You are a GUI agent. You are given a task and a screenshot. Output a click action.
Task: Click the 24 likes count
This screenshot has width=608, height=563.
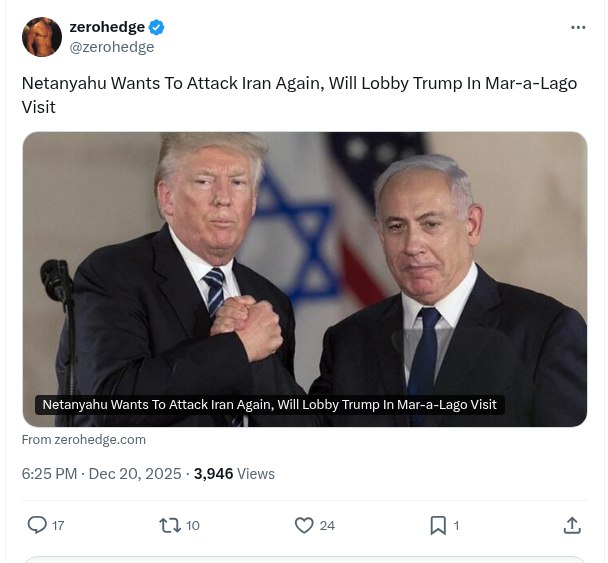327,525
